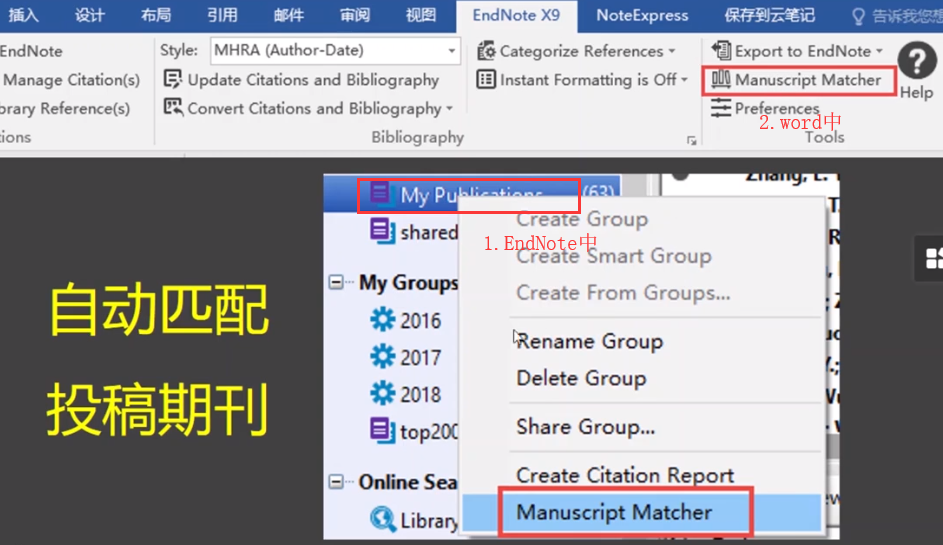This screenshot has width=943, height=545.
Task: Select the 2018 group label
Action: [420, 394]
